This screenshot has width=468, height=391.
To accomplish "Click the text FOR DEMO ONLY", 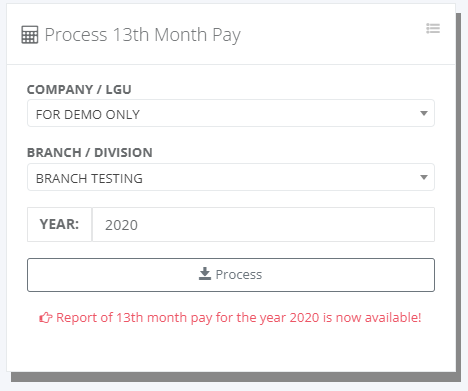I will click(x=88, y=115).
